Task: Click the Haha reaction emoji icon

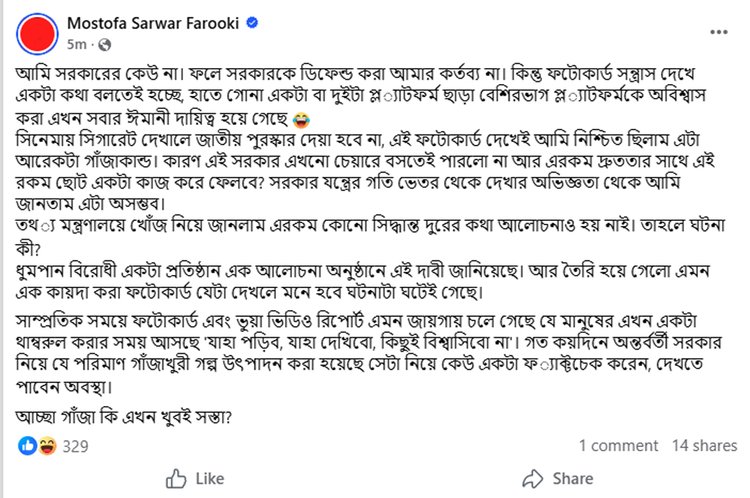Action: [x=45, y=446]
